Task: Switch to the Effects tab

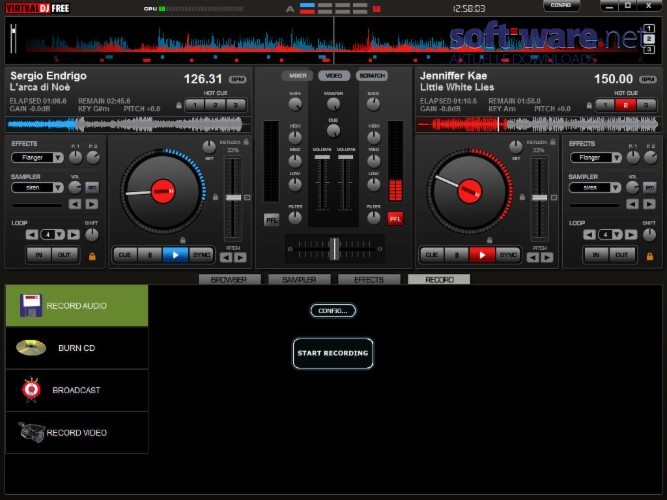Action: coord(369,280)
